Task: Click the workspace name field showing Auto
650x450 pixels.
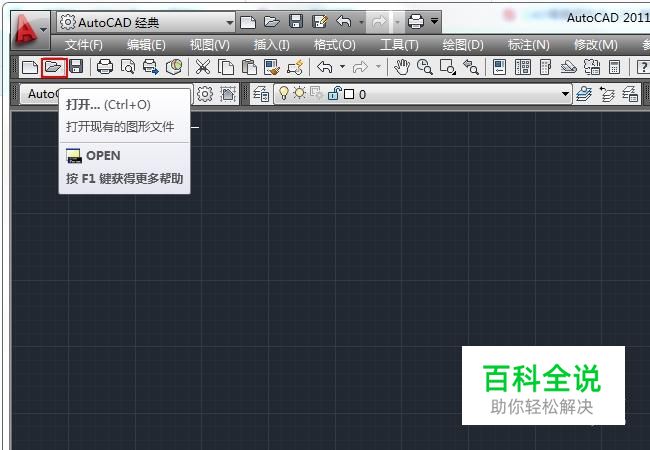Action: [107, 94]
